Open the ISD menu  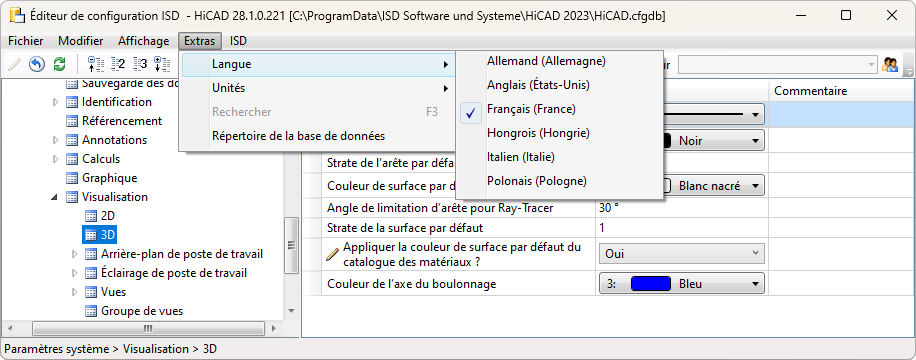coord(238,41)
